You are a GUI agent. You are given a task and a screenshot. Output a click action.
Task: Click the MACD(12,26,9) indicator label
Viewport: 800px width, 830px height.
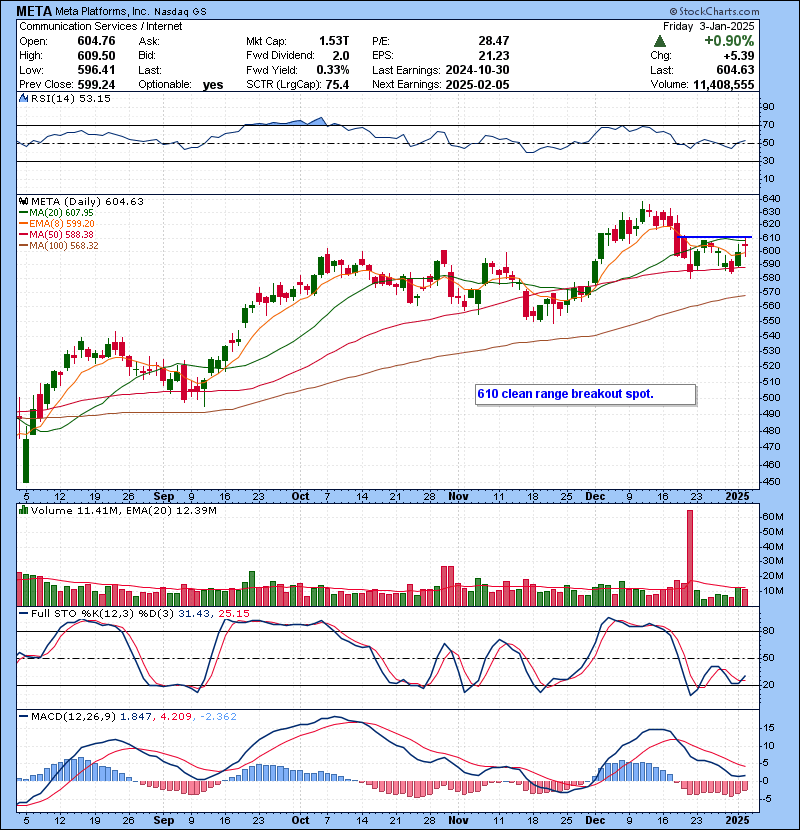point(73,716)
